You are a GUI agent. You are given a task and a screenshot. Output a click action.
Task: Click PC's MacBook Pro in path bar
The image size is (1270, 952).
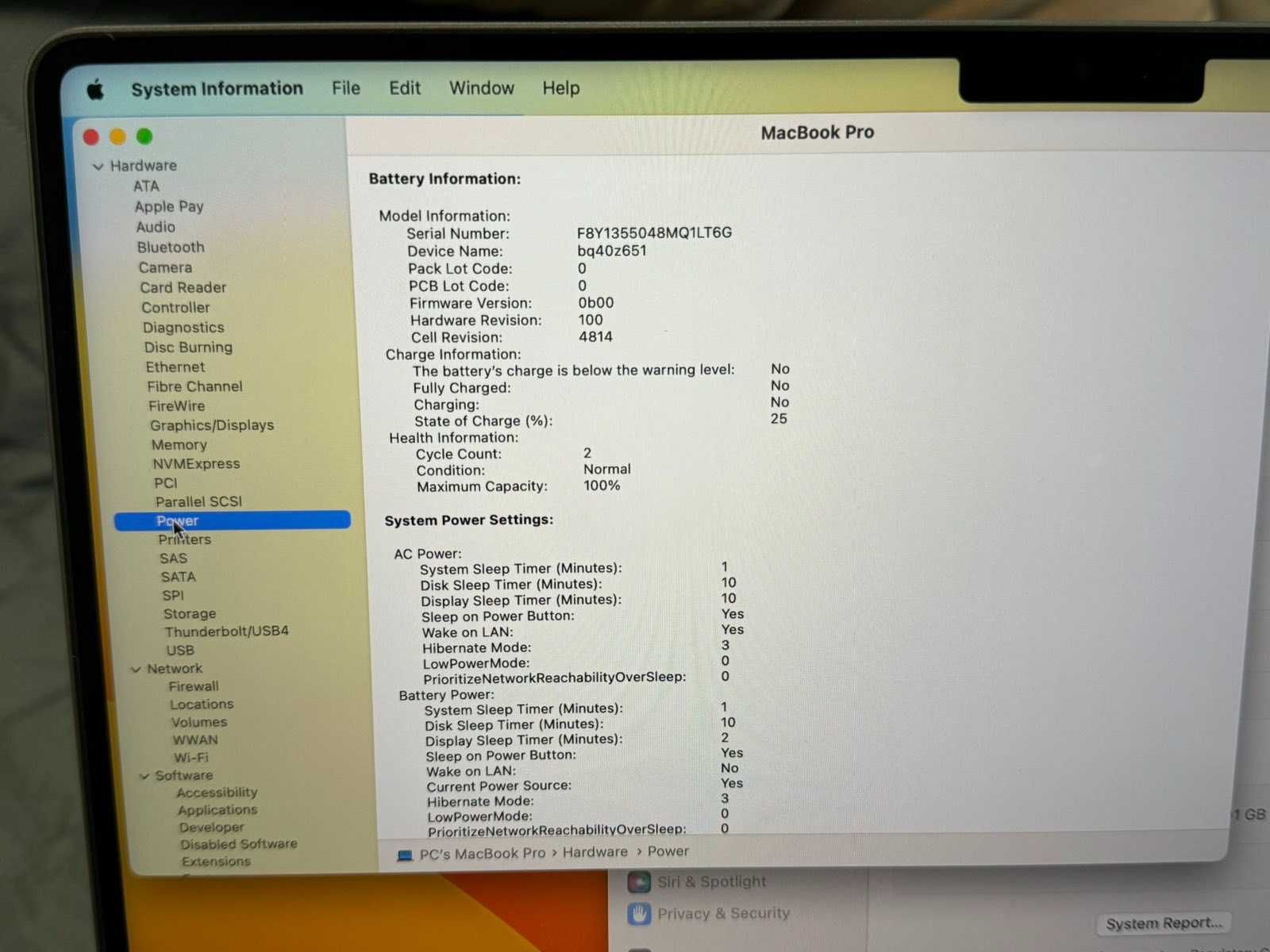[x=482, y=854]
